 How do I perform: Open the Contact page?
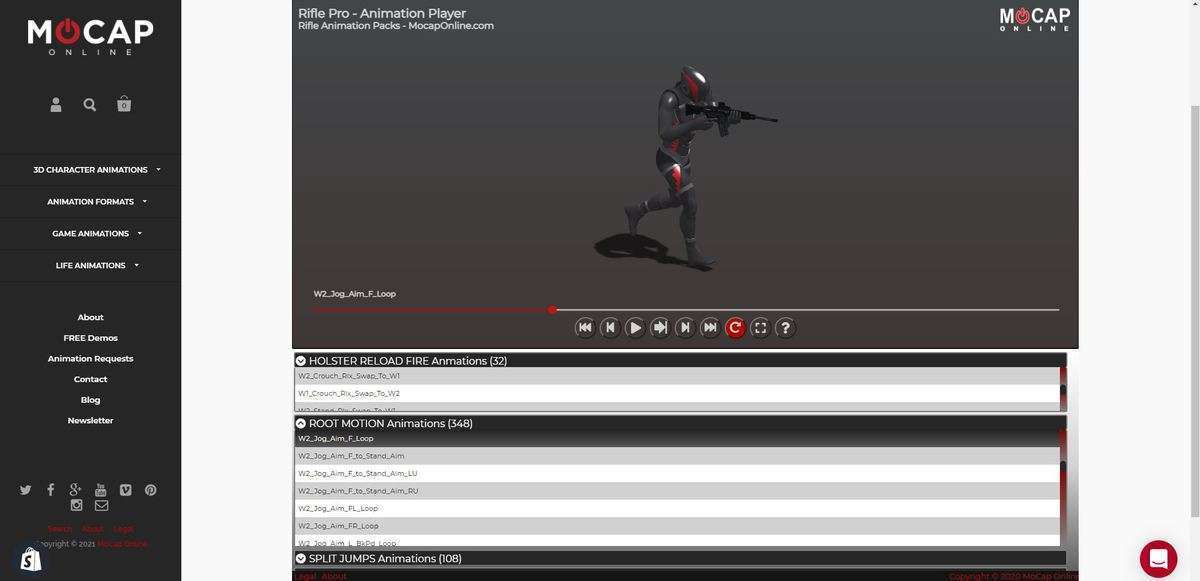pos(90,379)
